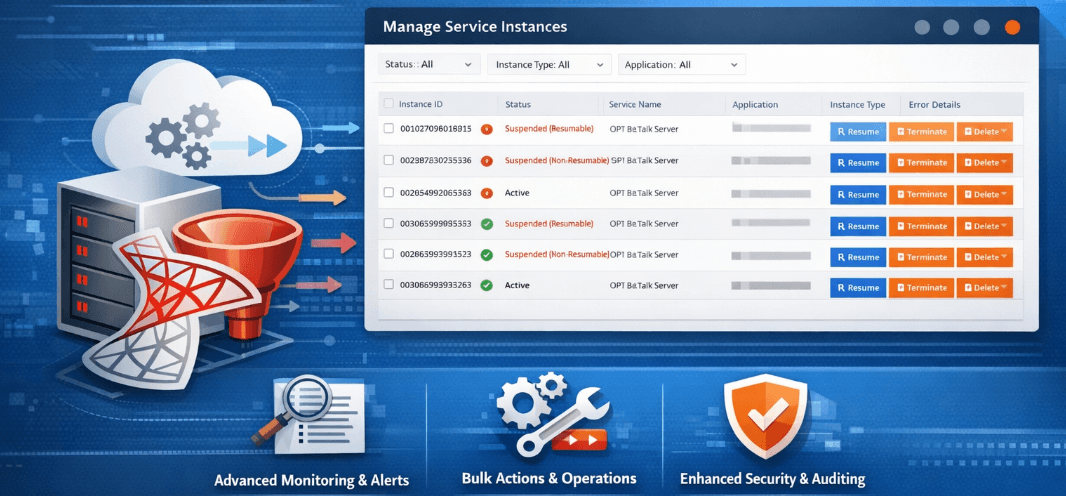Resume the green-check Suspended (Non-Resumable) instance
The width and height of the screenshot is (1066, 496).
[858, 257]
